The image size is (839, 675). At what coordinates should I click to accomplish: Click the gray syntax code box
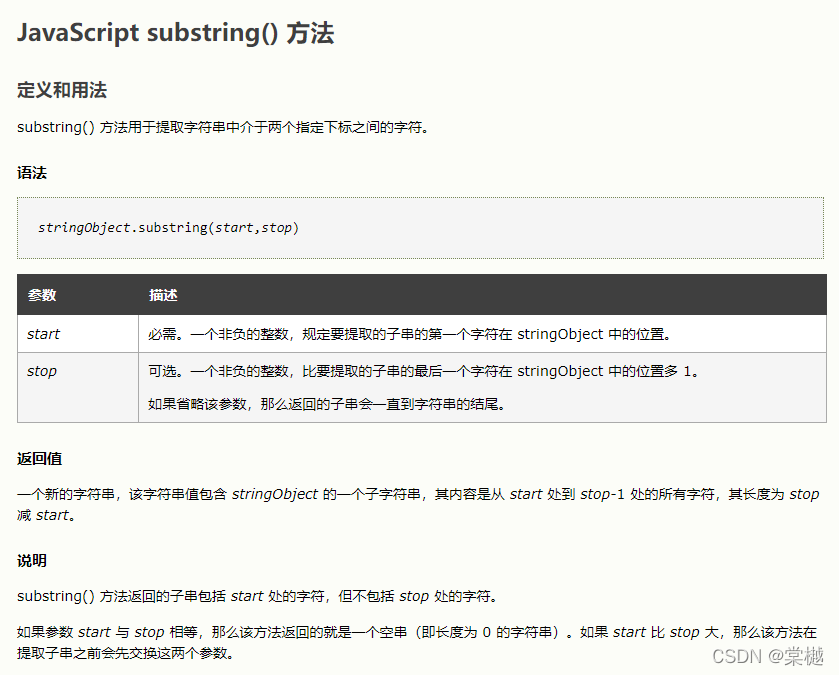pyautogui.click(x=420, y=227)
